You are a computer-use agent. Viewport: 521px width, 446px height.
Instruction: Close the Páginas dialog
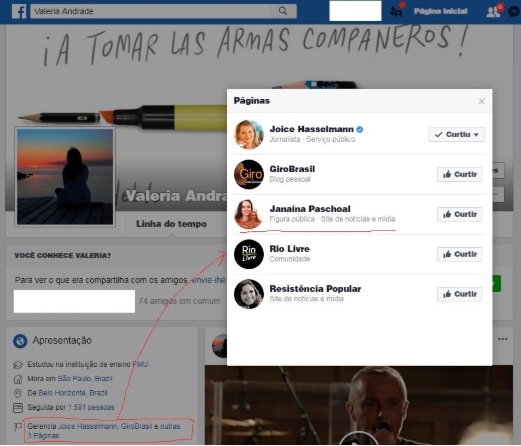point(481,101)
